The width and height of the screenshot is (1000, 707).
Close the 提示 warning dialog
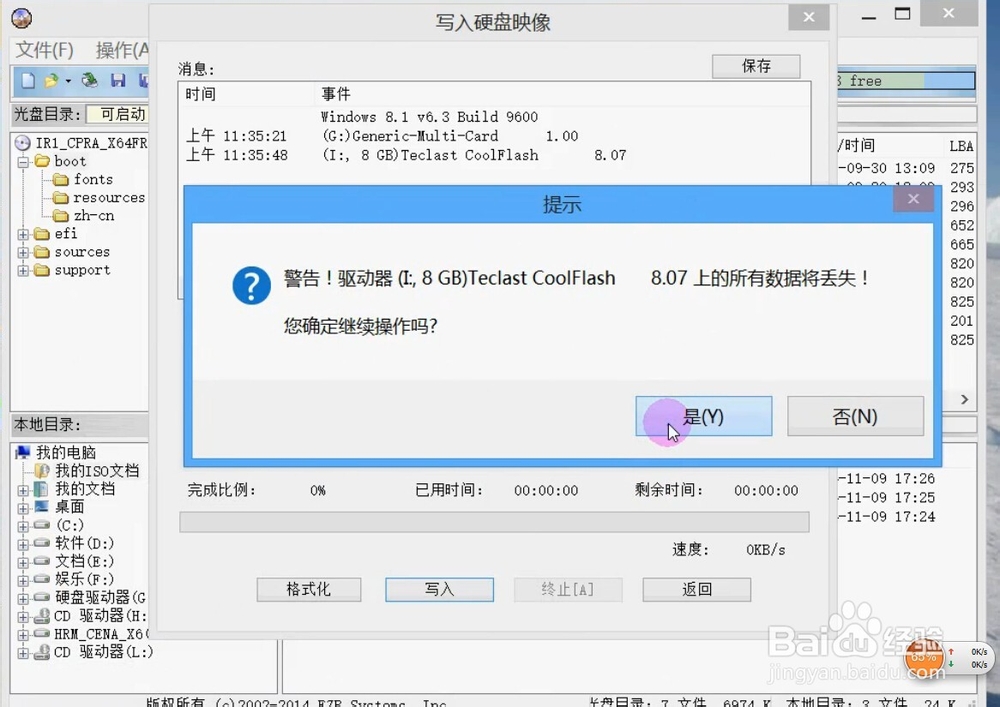point(913,199)
